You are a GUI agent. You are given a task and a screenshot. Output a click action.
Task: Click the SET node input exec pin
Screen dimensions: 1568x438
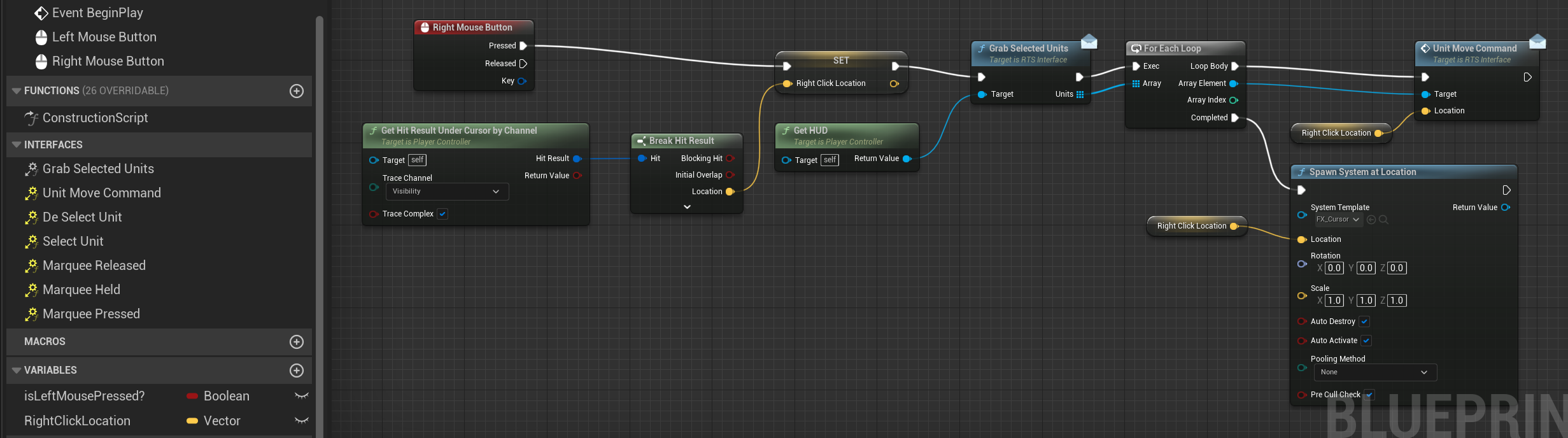click(787, 66)
